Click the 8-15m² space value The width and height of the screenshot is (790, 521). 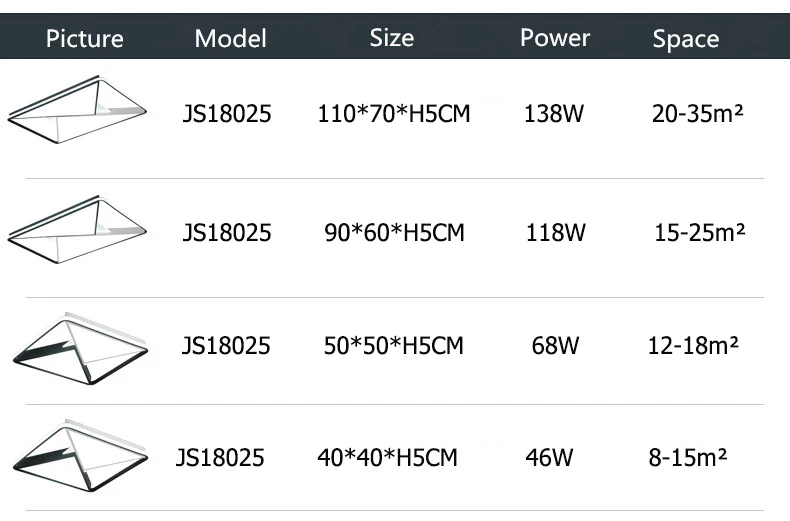[x=687, y=458]
